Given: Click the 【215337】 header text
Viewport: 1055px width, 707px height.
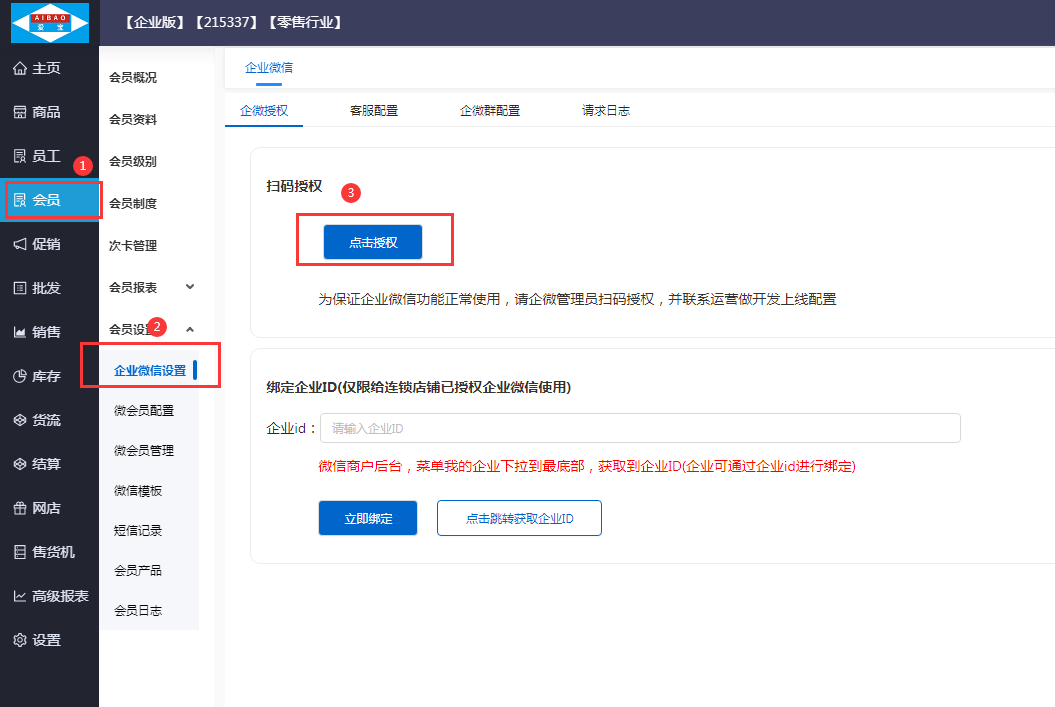Looking at the screenshot, I should pos(227,22).
